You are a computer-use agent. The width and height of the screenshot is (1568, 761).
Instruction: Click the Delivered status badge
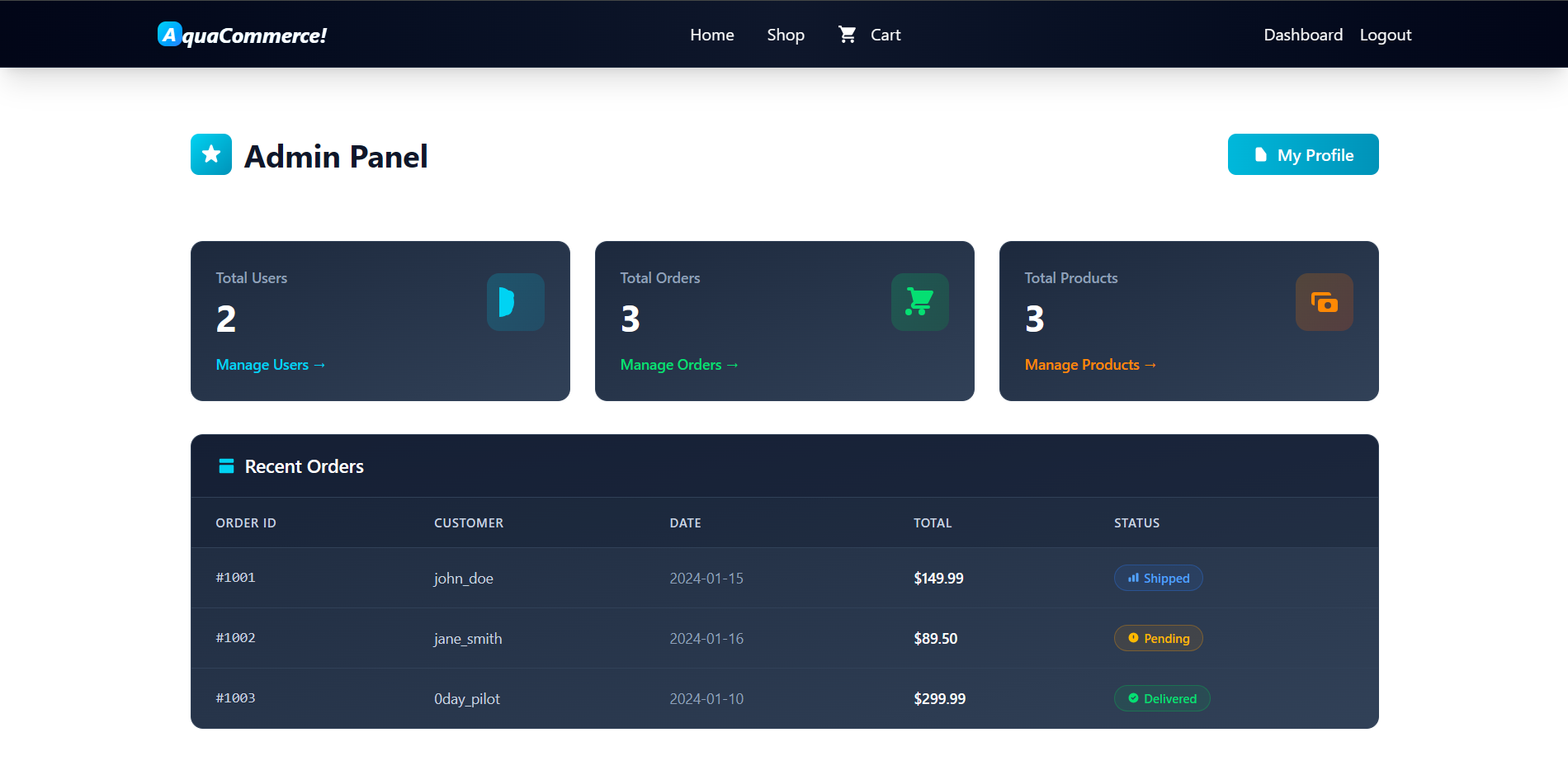pos(1162,698)
